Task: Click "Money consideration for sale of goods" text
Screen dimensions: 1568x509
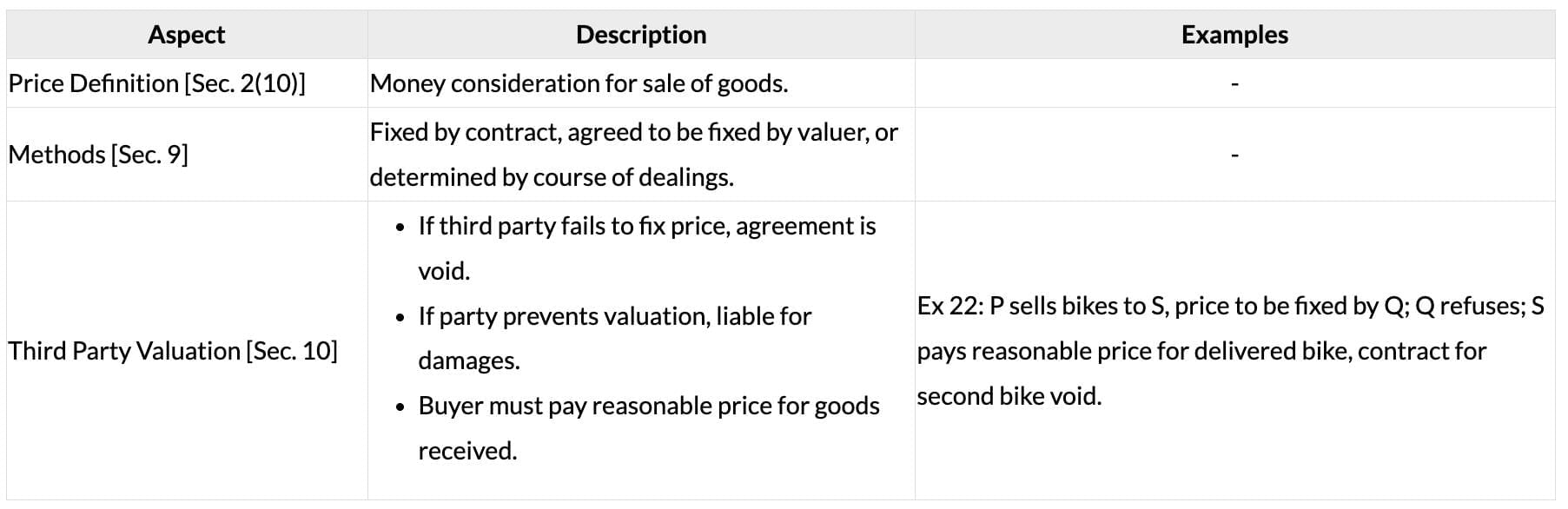Action: click(x=579, y=83)
